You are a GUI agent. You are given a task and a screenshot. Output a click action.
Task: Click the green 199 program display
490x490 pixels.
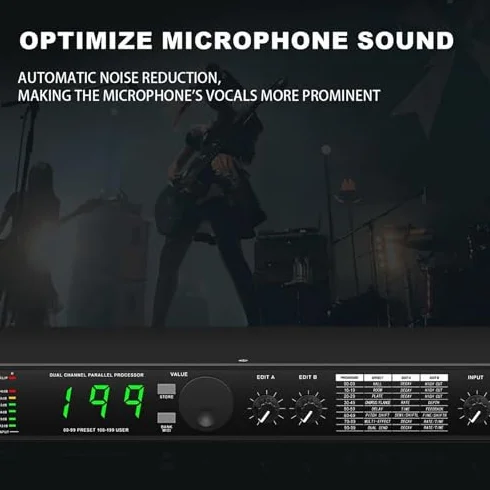coord(104,402)
